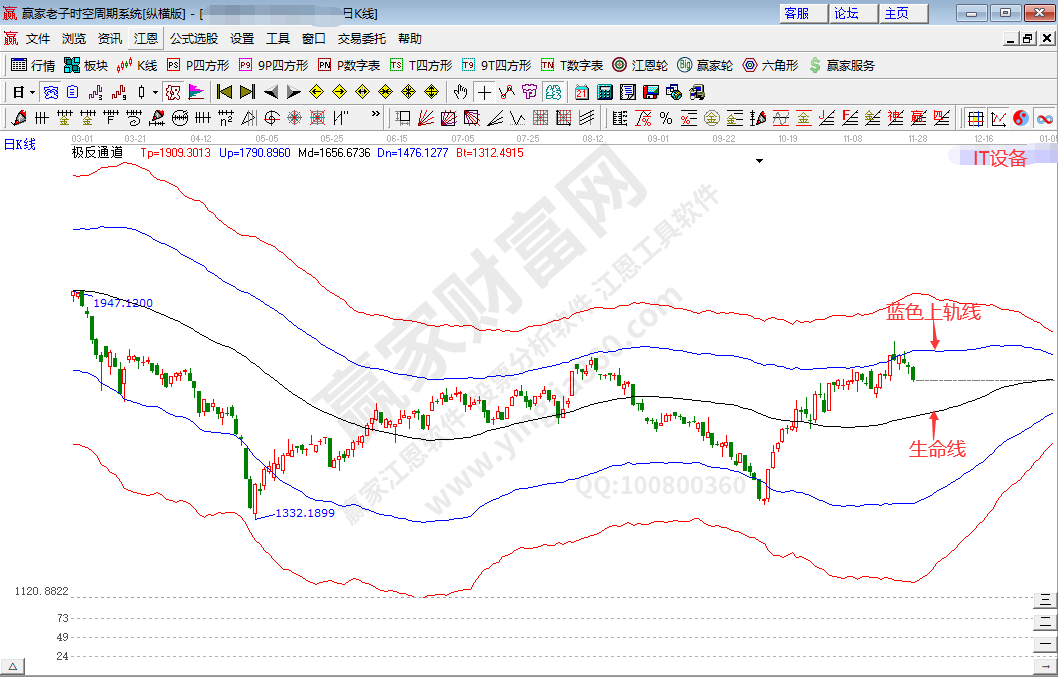Open the 日 period dropdown arrow
Image resolution: width=1058 pixels, height=677 pixels.
[x=32, y=92]
